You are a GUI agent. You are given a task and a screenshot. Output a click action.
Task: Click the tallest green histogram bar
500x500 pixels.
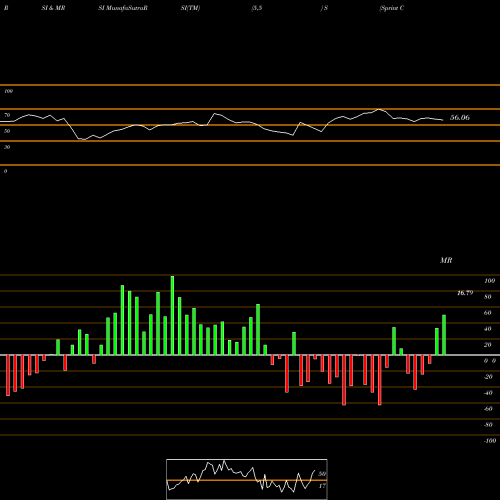(172, 315)
